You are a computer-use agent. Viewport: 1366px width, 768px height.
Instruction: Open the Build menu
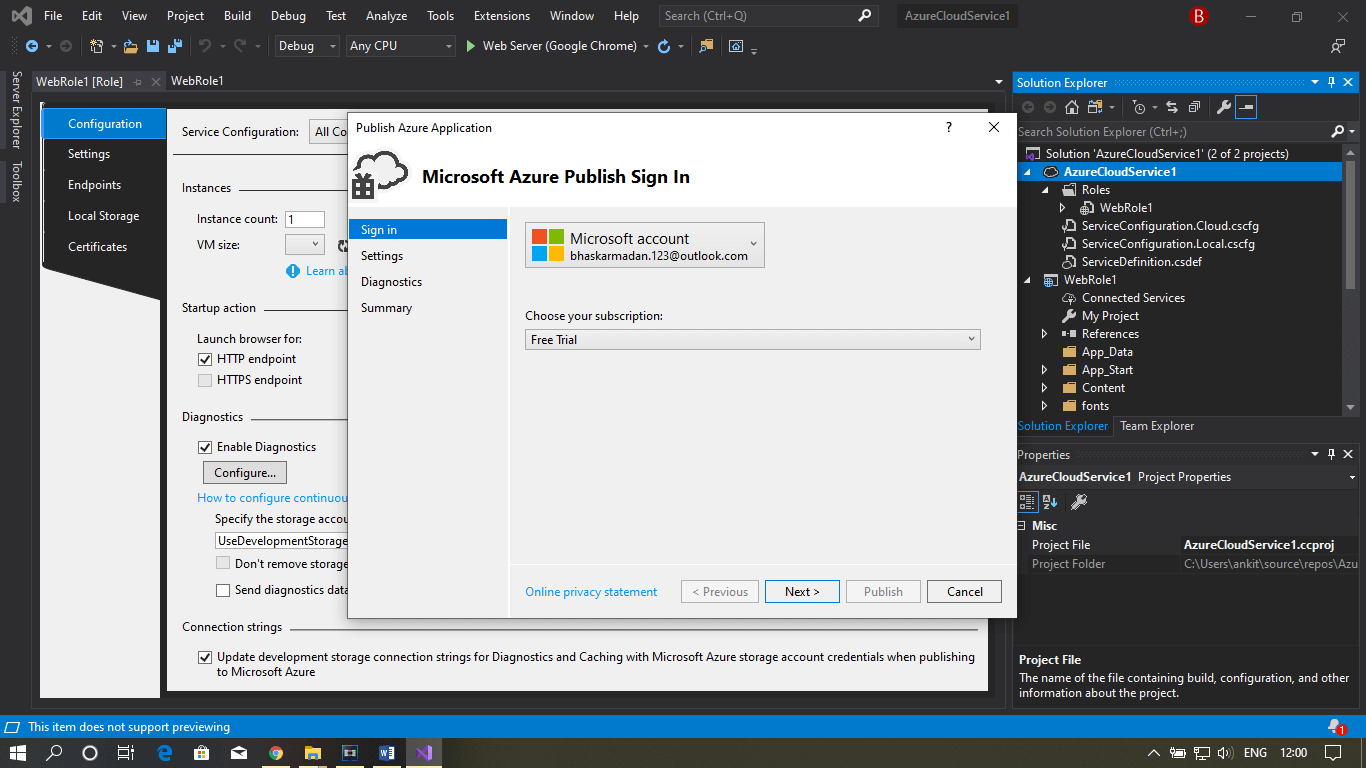coord(237,16)
